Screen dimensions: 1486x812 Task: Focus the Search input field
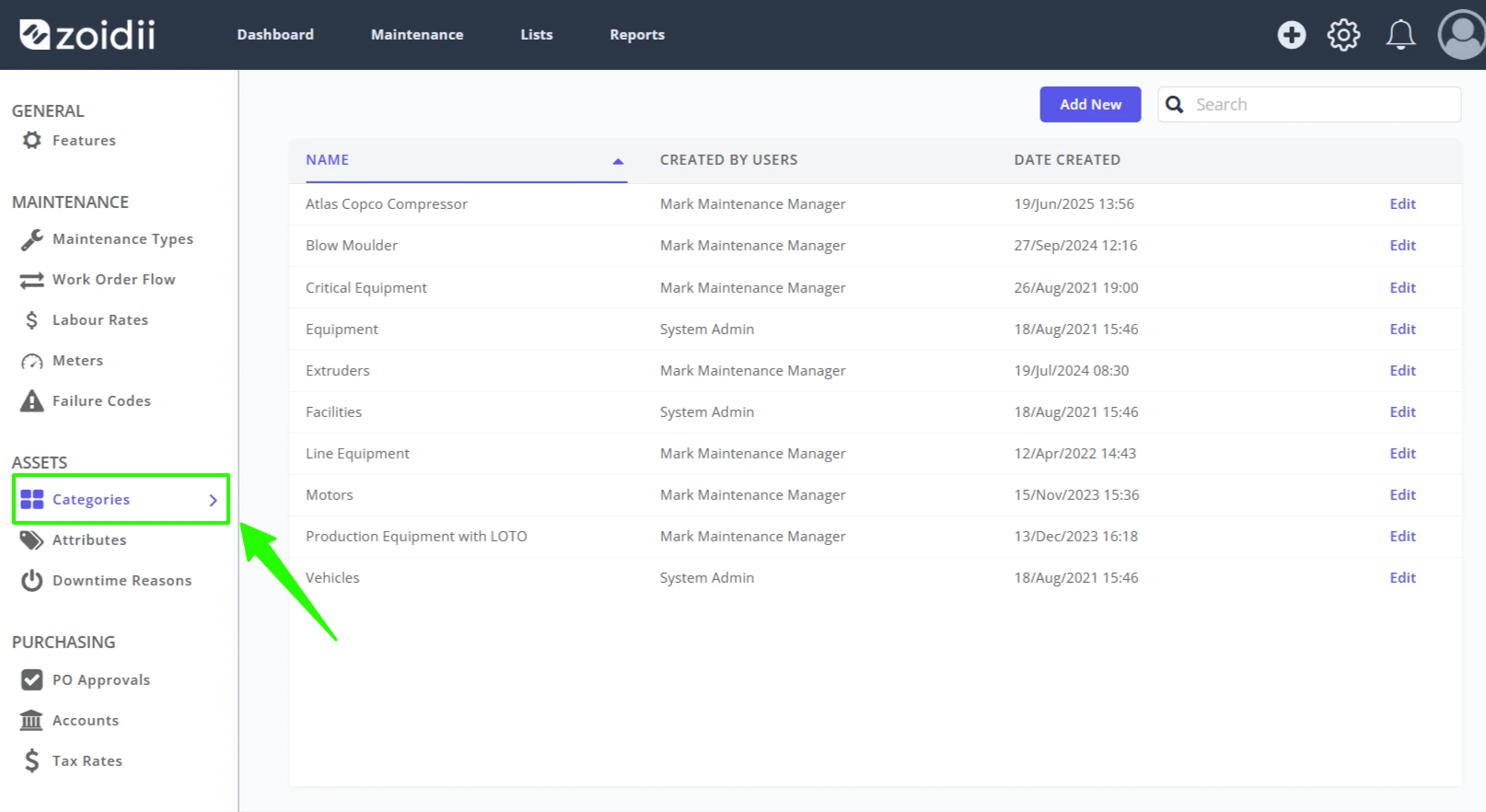point(1309,104)
